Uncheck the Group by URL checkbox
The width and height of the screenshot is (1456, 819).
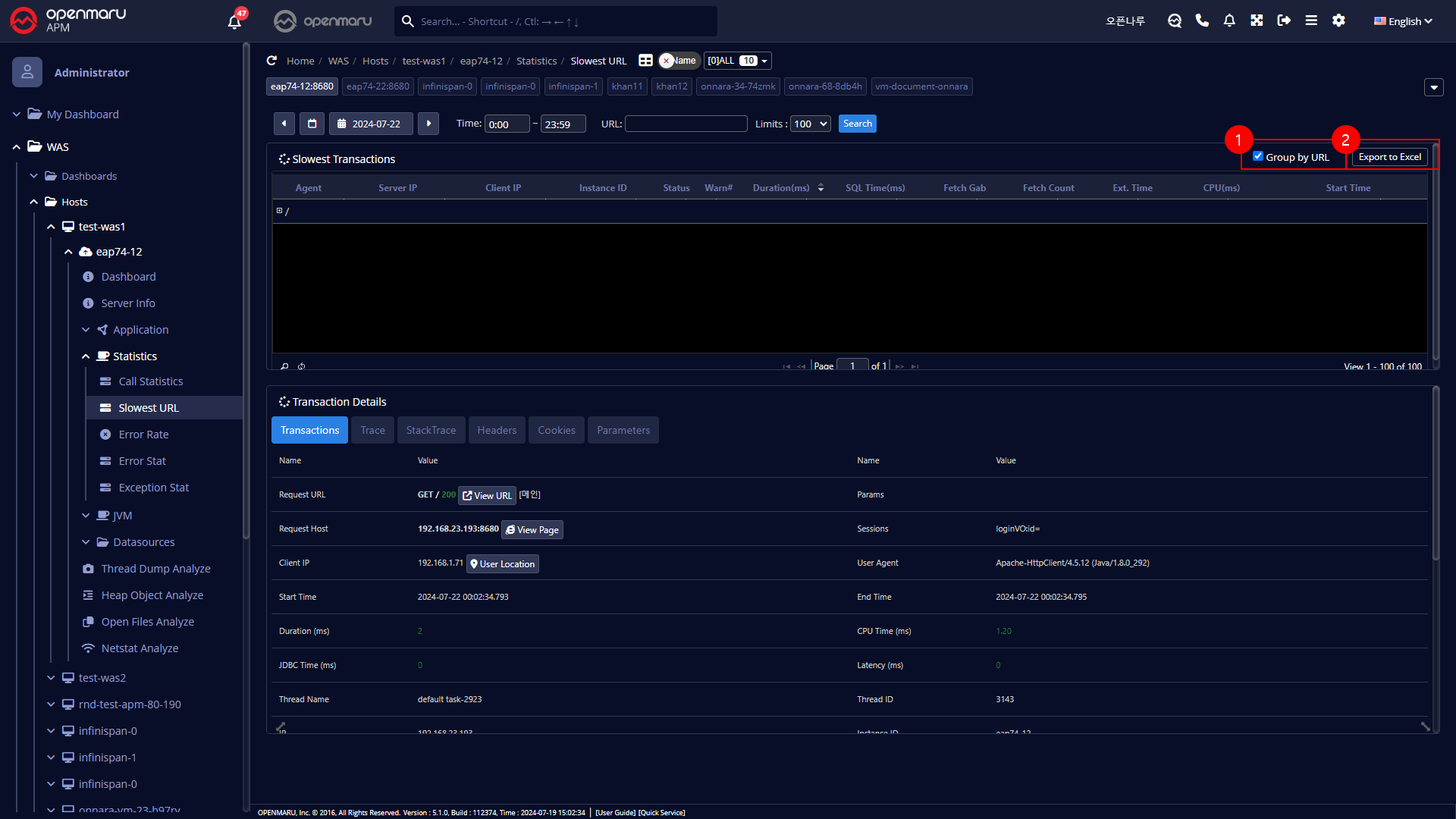coord(1258,156)
